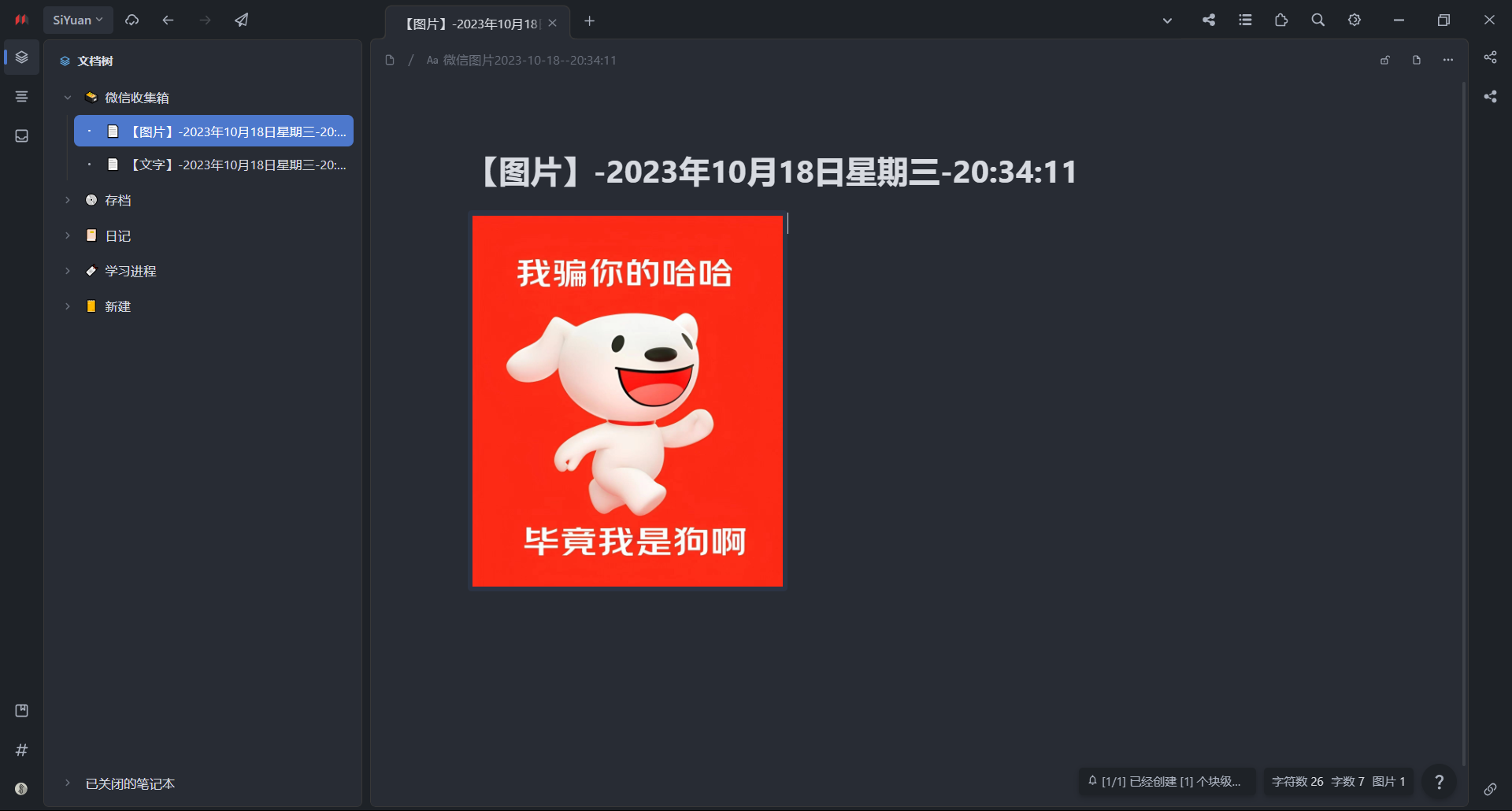Start cloud sync with the sync icon
The height and width of the screenshot is (811, 1512).
coord(132,20)
